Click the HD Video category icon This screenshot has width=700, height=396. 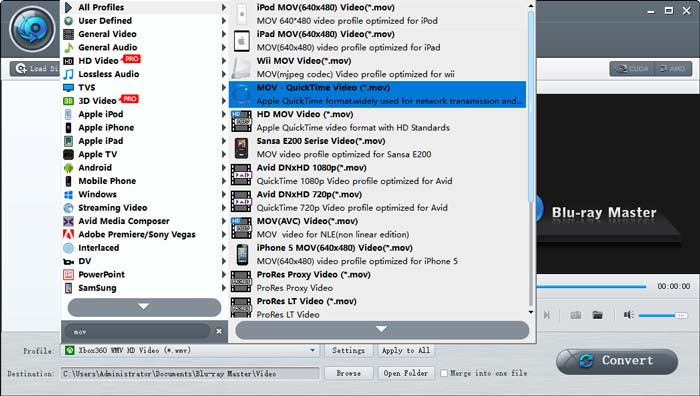click(68, 61)
